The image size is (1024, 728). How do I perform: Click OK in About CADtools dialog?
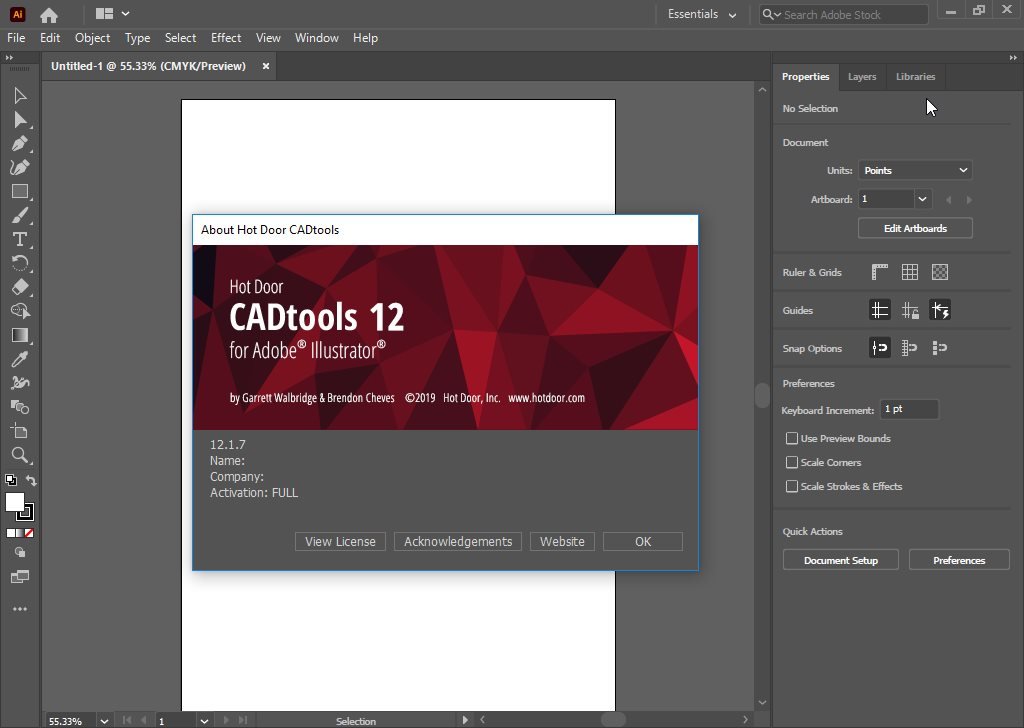pyautogui.click(x=643, y=541)
